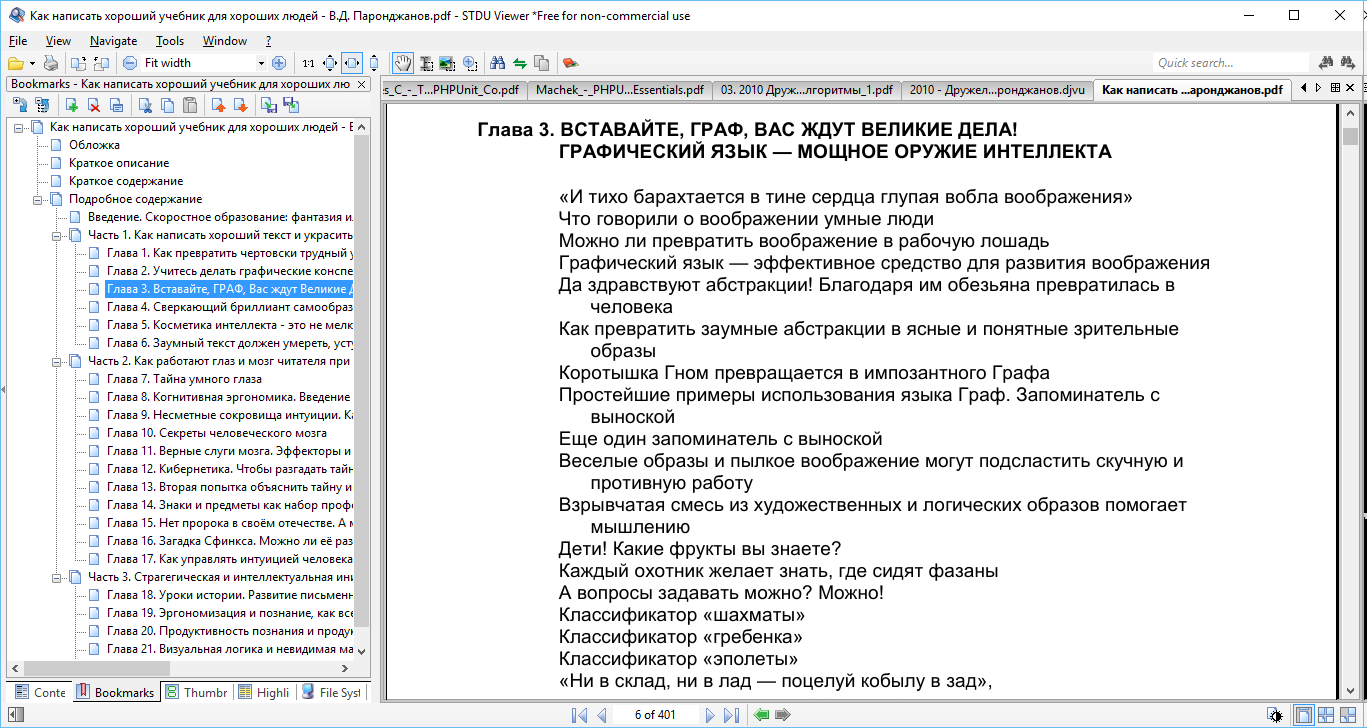Enable single page layout in status bar

tap(1304, 715)
